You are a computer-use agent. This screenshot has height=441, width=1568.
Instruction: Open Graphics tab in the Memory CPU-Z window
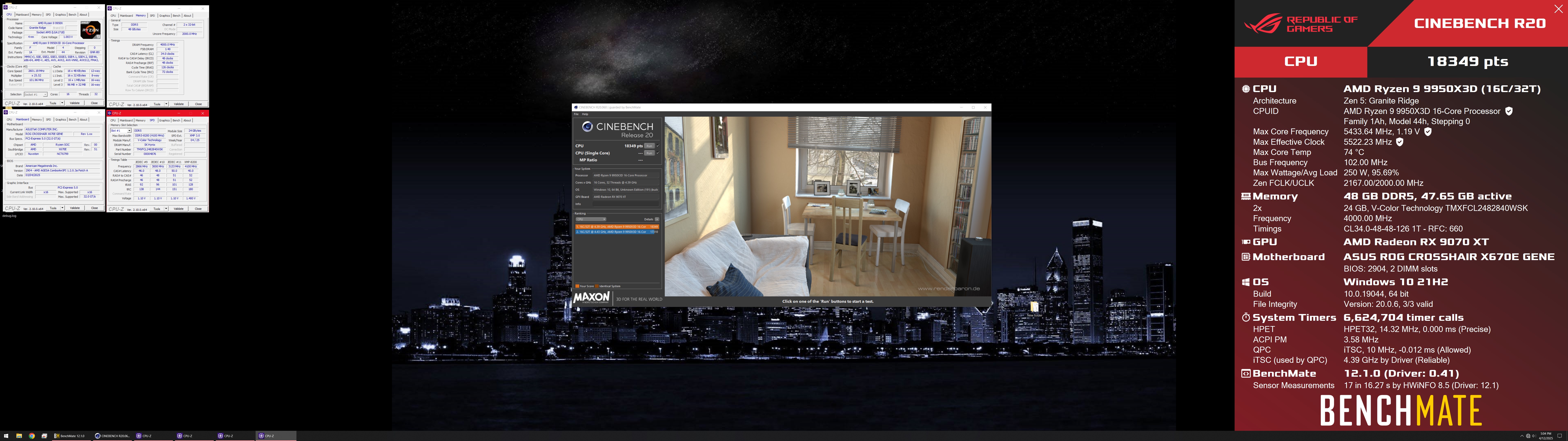point(165,16)
